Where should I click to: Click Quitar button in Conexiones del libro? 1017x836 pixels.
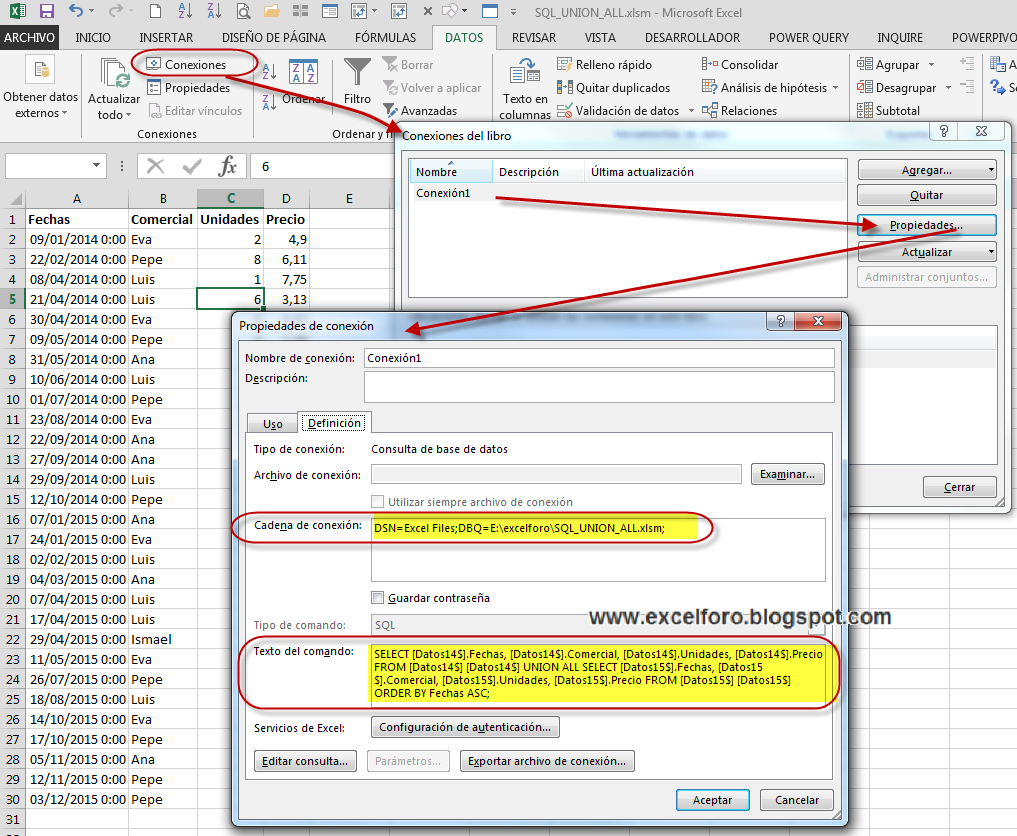(926, 195)
